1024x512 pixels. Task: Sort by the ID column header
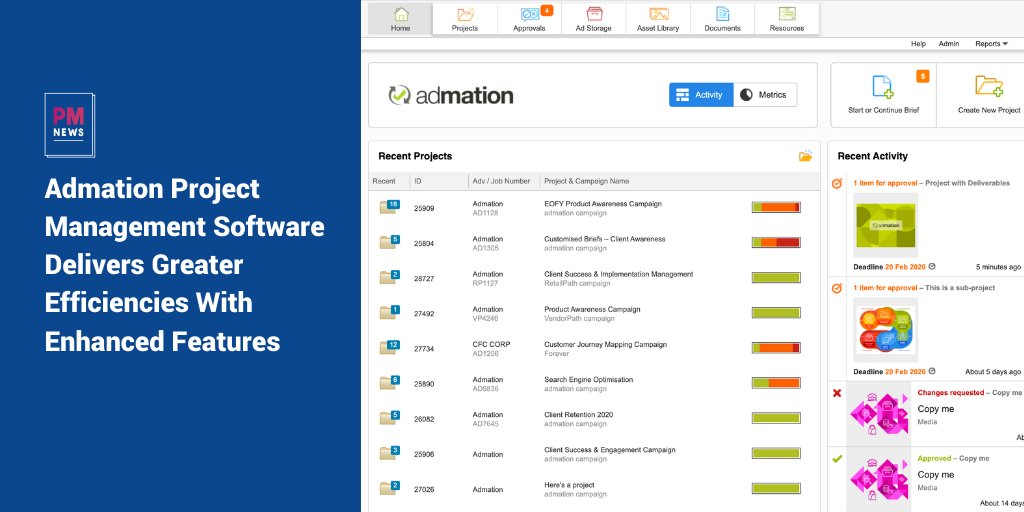click(418, 181)
